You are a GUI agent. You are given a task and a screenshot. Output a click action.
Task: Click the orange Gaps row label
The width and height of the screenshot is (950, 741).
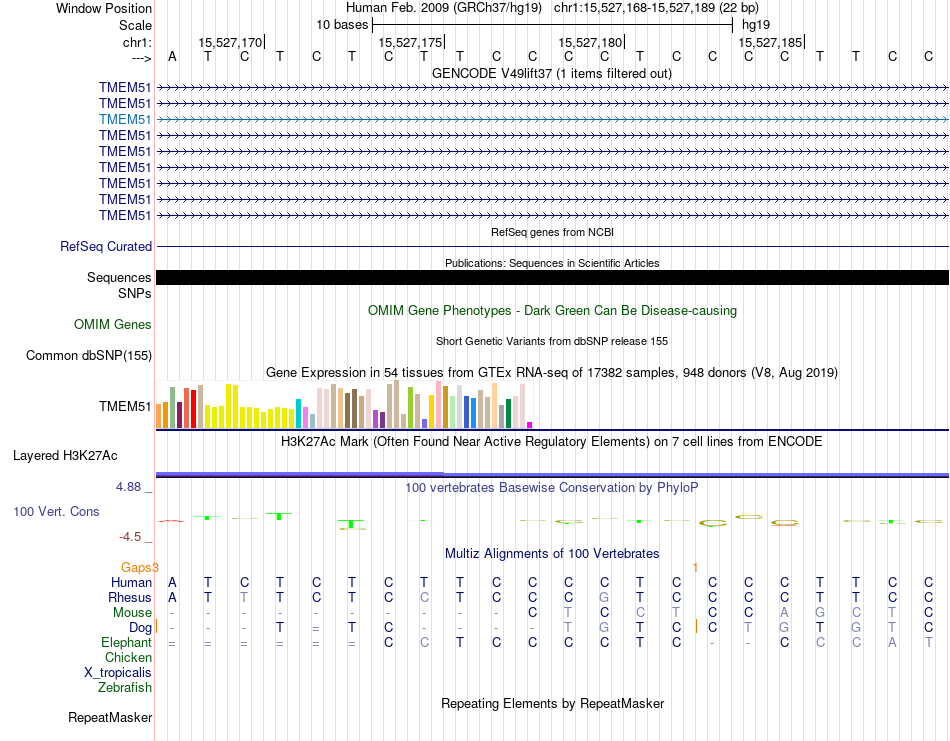coord(137,568)
